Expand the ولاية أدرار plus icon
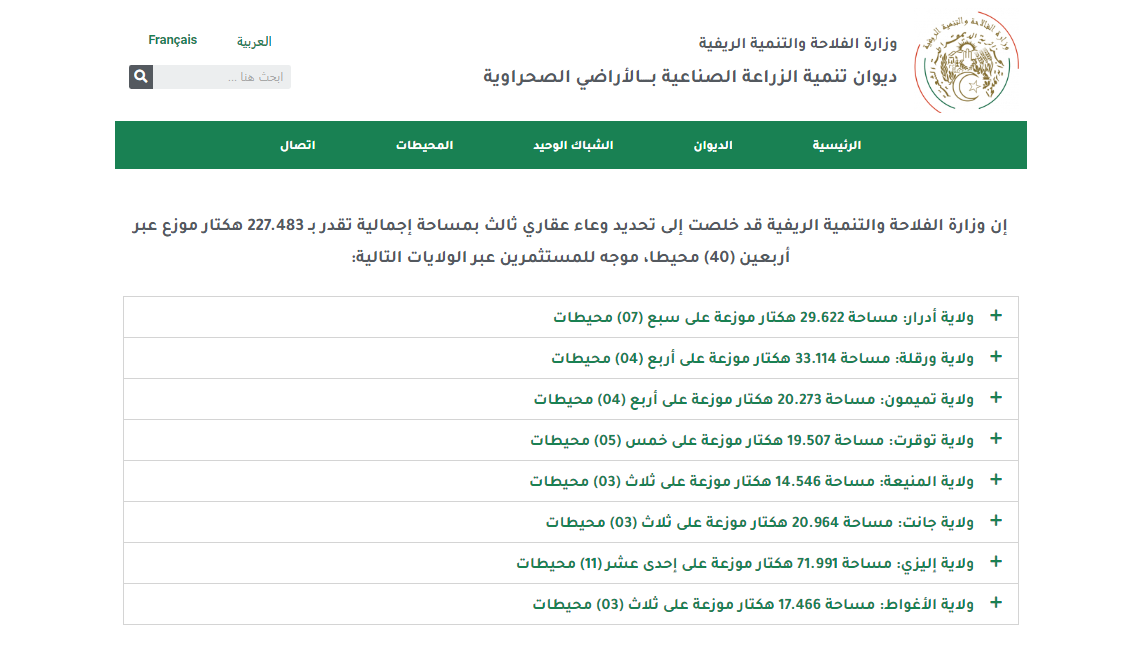 (995, 316)
